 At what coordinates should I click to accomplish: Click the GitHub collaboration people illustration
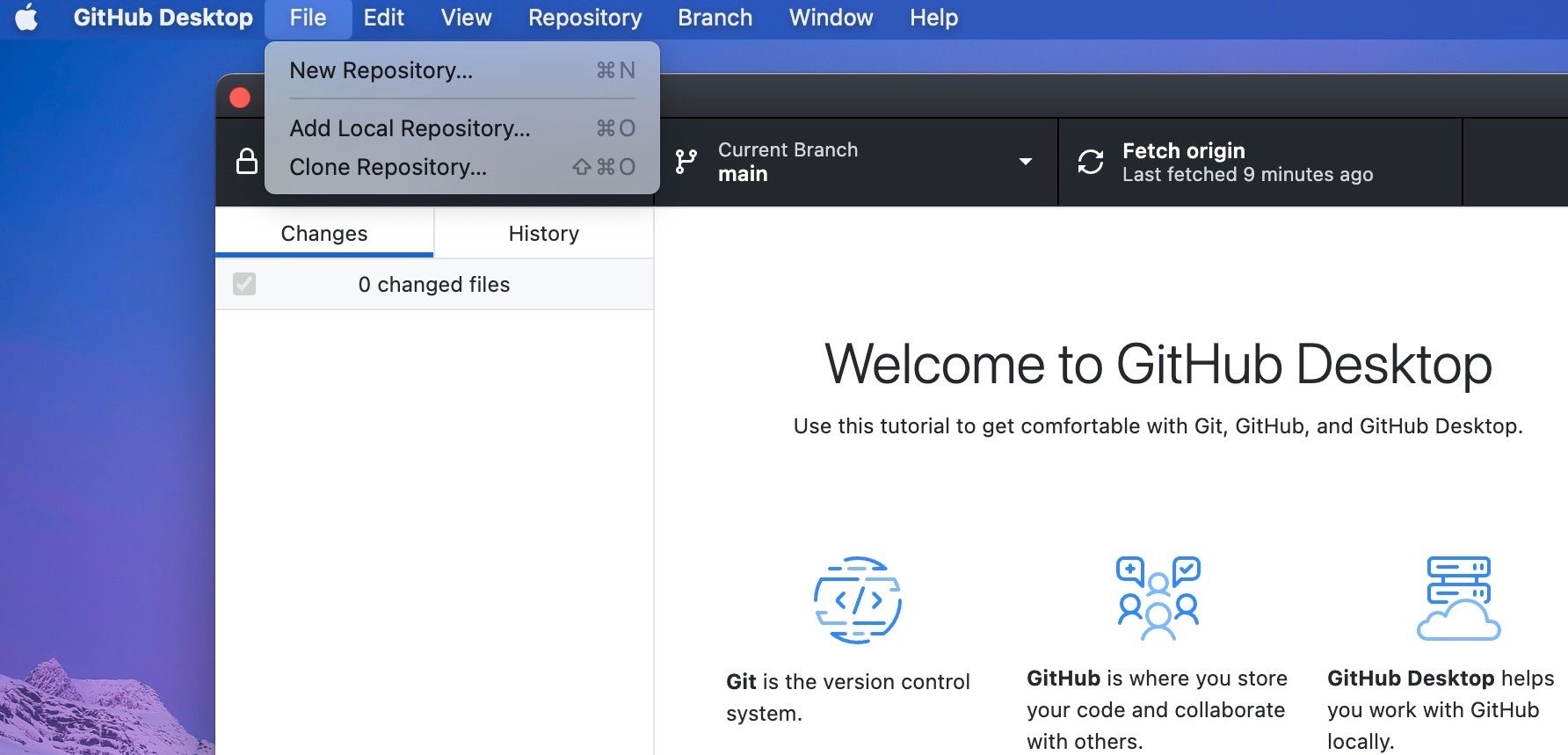[1158, 599]
